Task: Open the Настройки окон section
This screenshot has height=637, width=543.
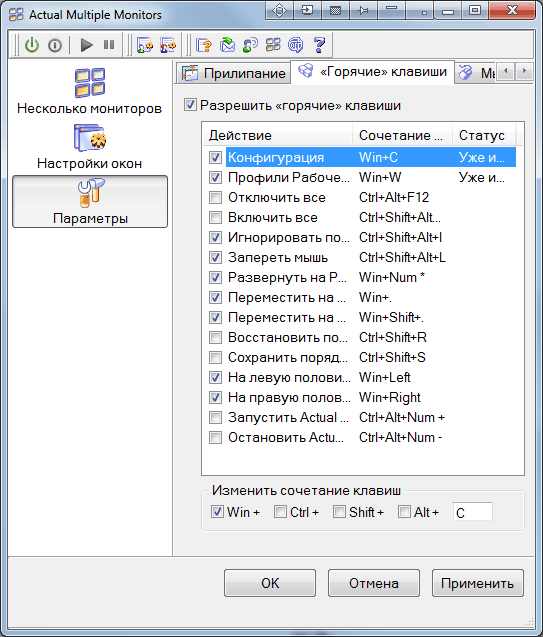Action: pyautogui.click(x=89, y=147)
